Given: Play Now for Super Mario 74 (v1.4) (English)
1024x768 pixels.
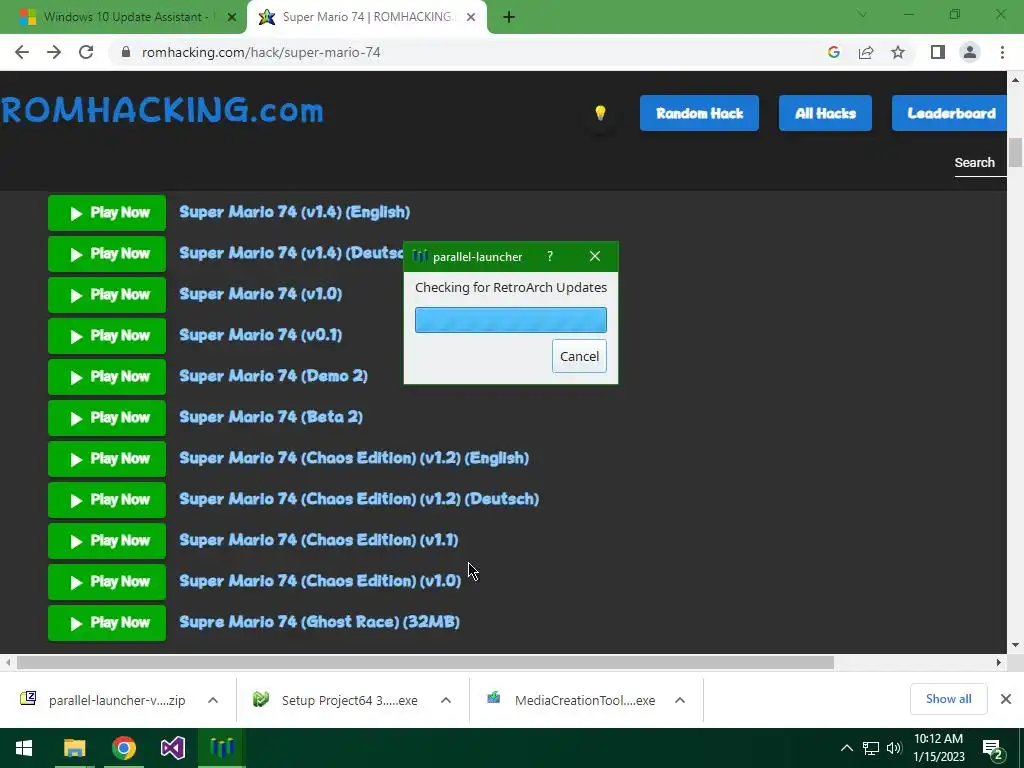Looking at the screenshot, I should click(x=107, y=213).
